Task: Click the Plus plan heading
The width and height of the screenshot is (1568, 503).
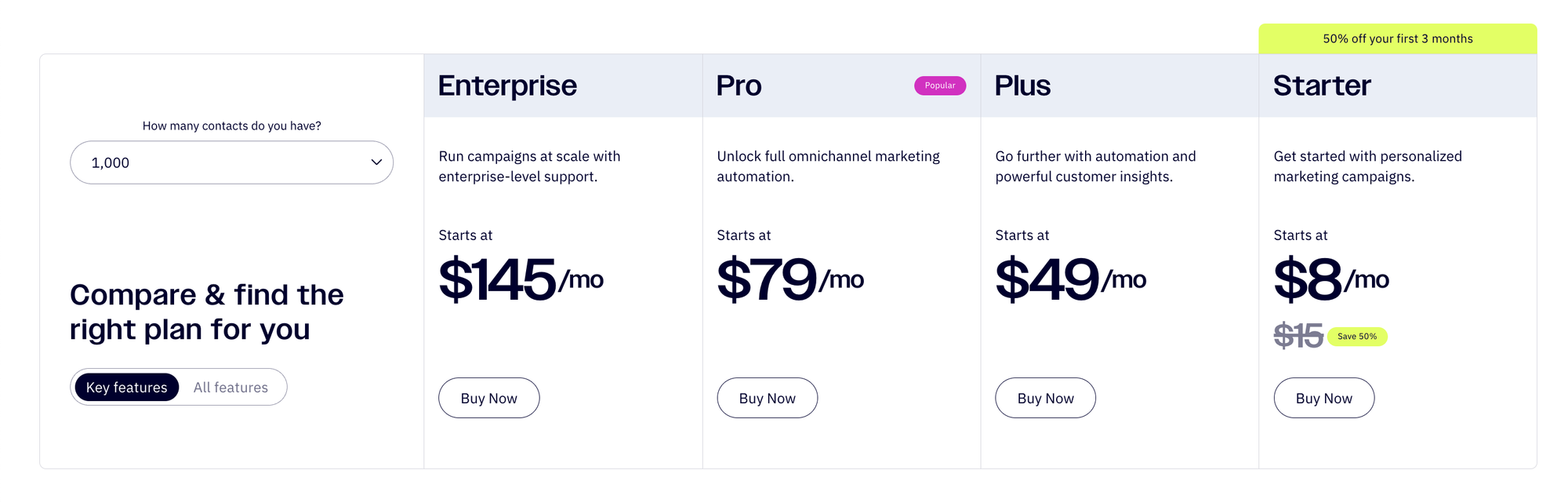Action: (1022, 86)
